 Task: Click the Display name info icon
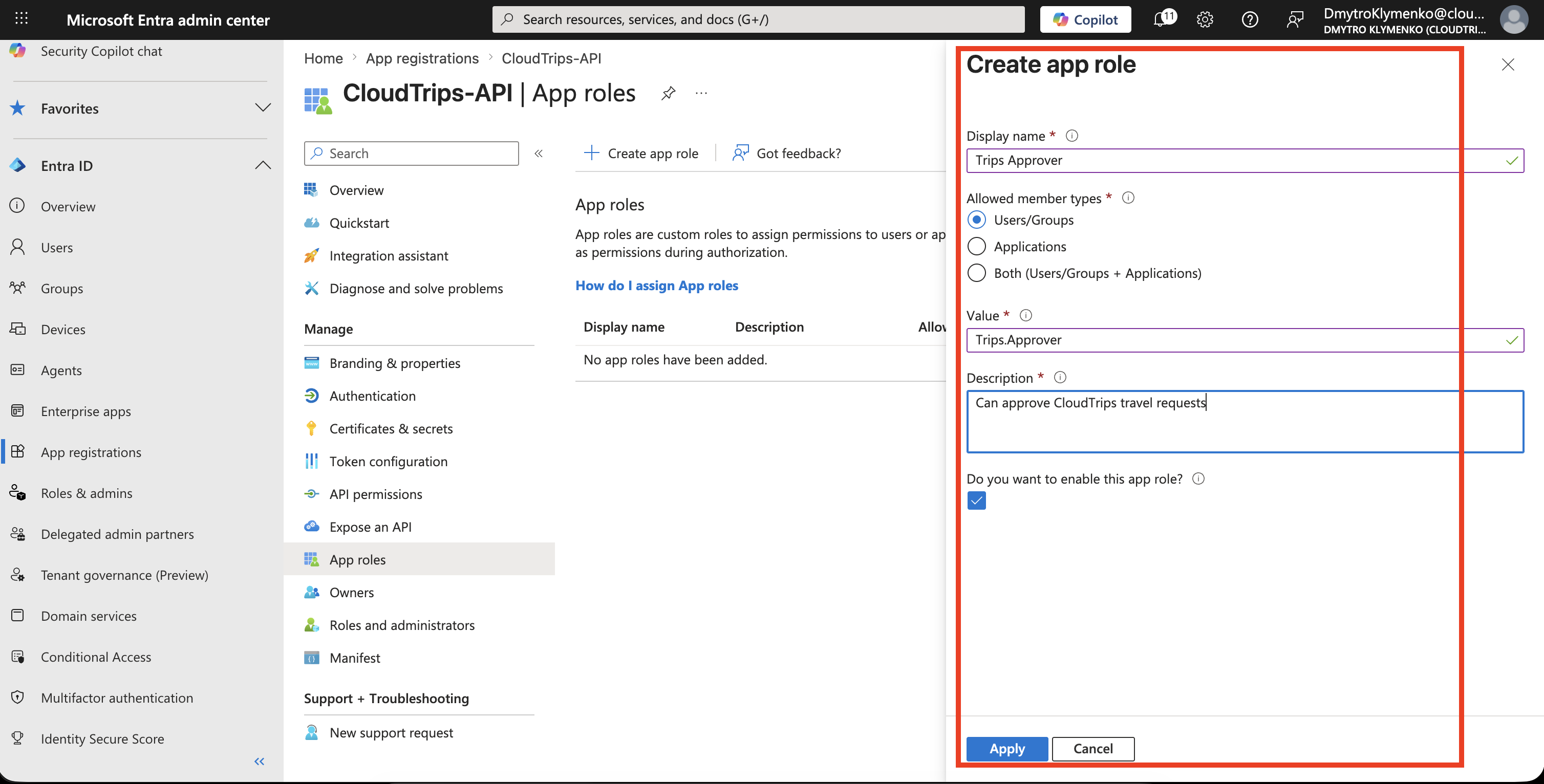1071,136
